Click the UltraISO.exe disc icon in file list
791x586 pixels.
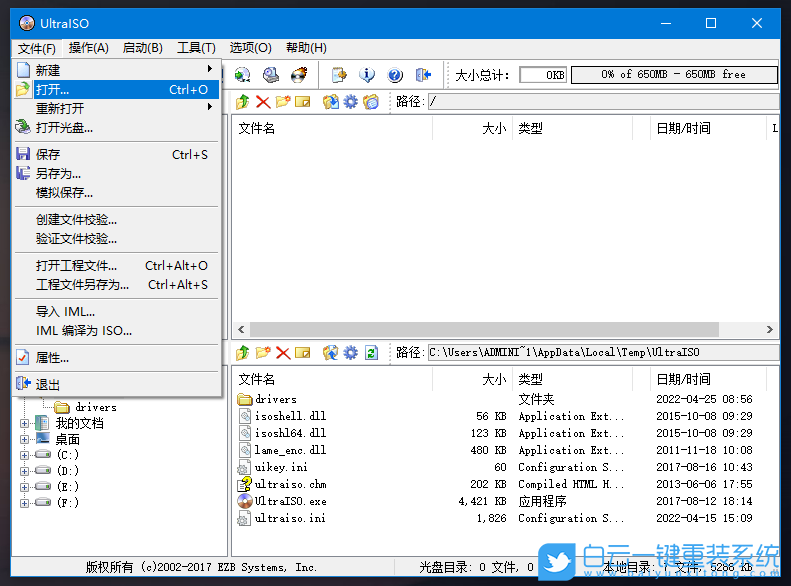click(x=245, y=501)
